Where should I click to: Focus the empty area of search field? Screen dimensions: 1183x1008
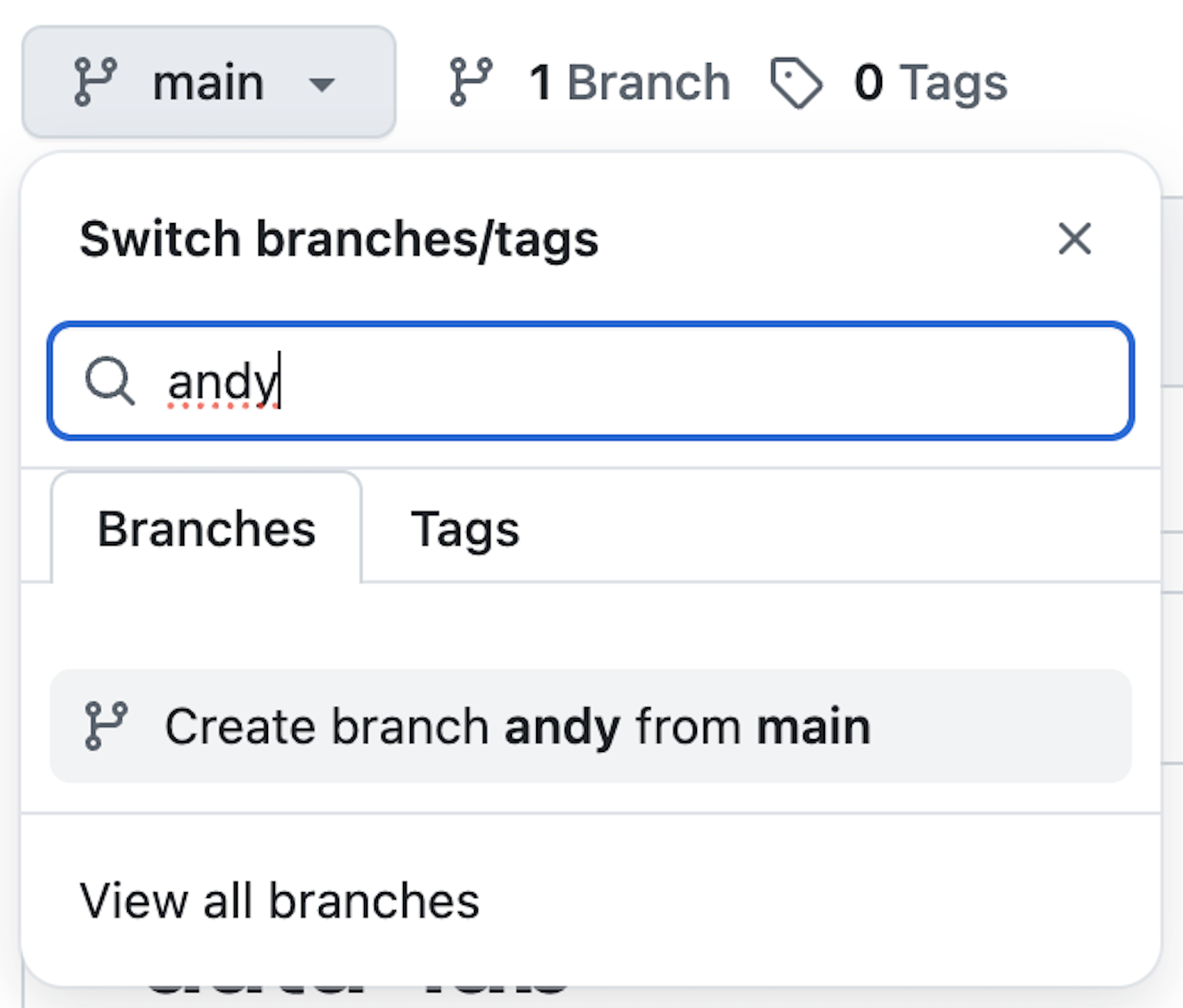click(x=692, y=381)
